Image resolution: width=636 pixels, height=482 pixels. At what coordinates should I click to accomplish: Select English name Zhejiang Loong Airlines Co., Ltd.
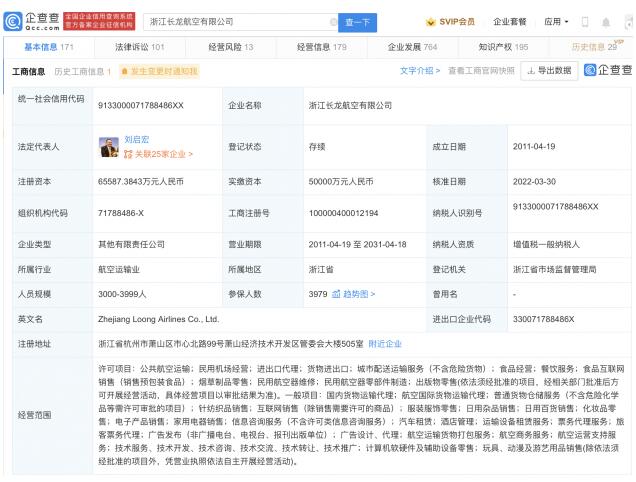pyautogui.click(x=159, y=319)
